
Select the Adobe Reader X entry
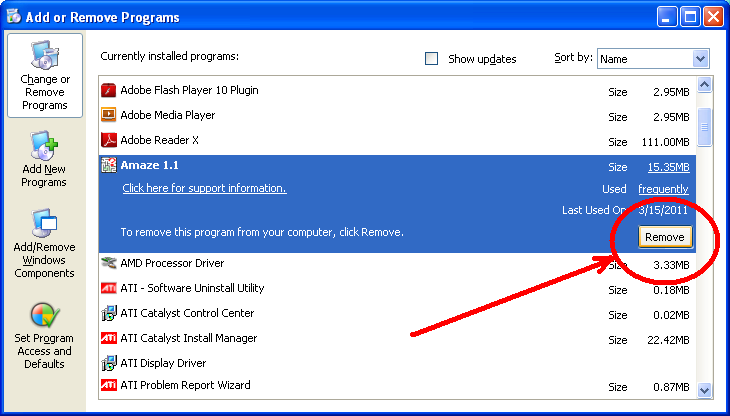point(397,140)
